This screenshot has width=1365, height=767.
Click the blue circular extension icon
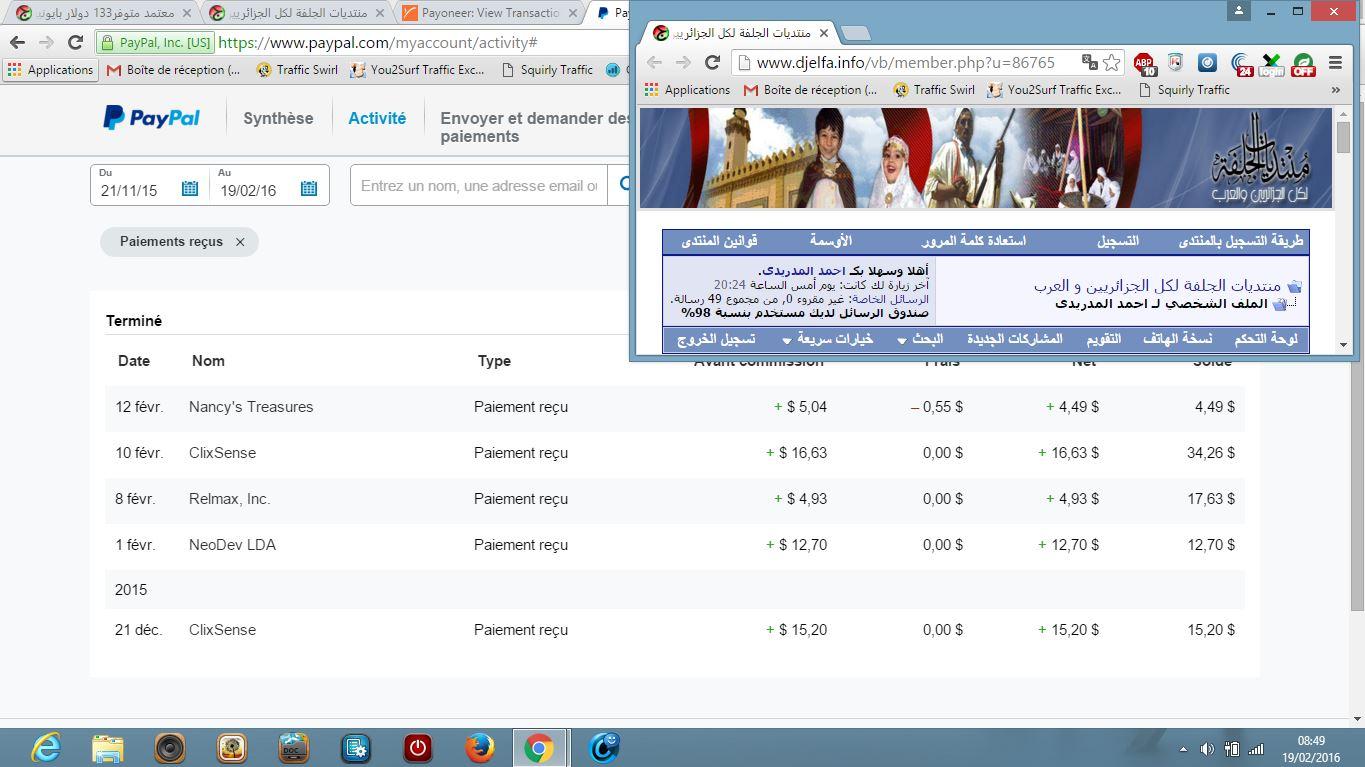point(1207,62)
